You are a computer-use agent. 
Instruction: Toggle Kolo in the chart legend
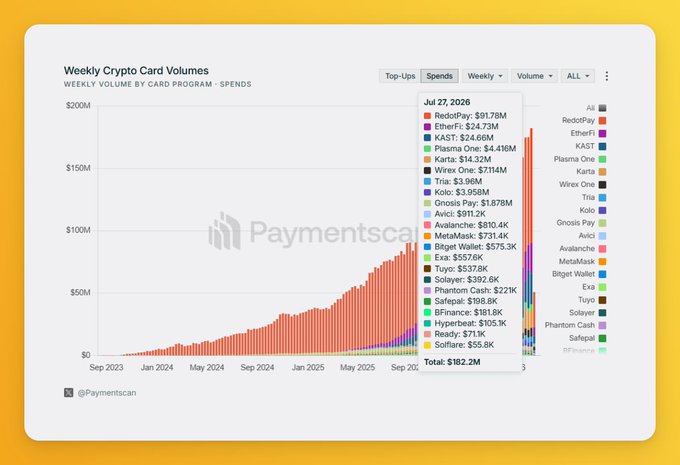tap(593, 210)
